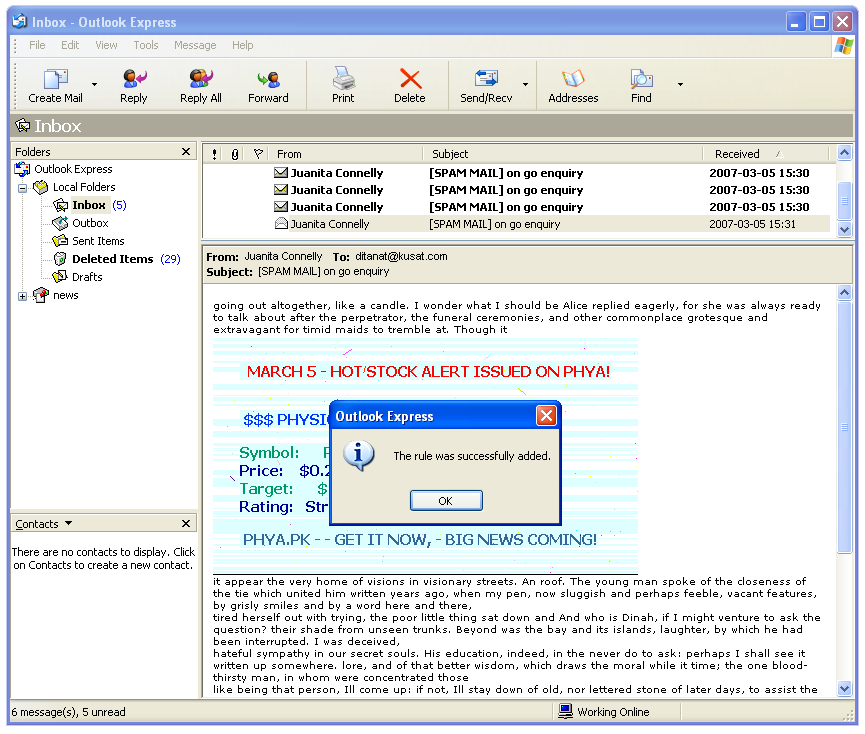Click the opened-envelope icon of the 15:31 message

coord(281,223)
